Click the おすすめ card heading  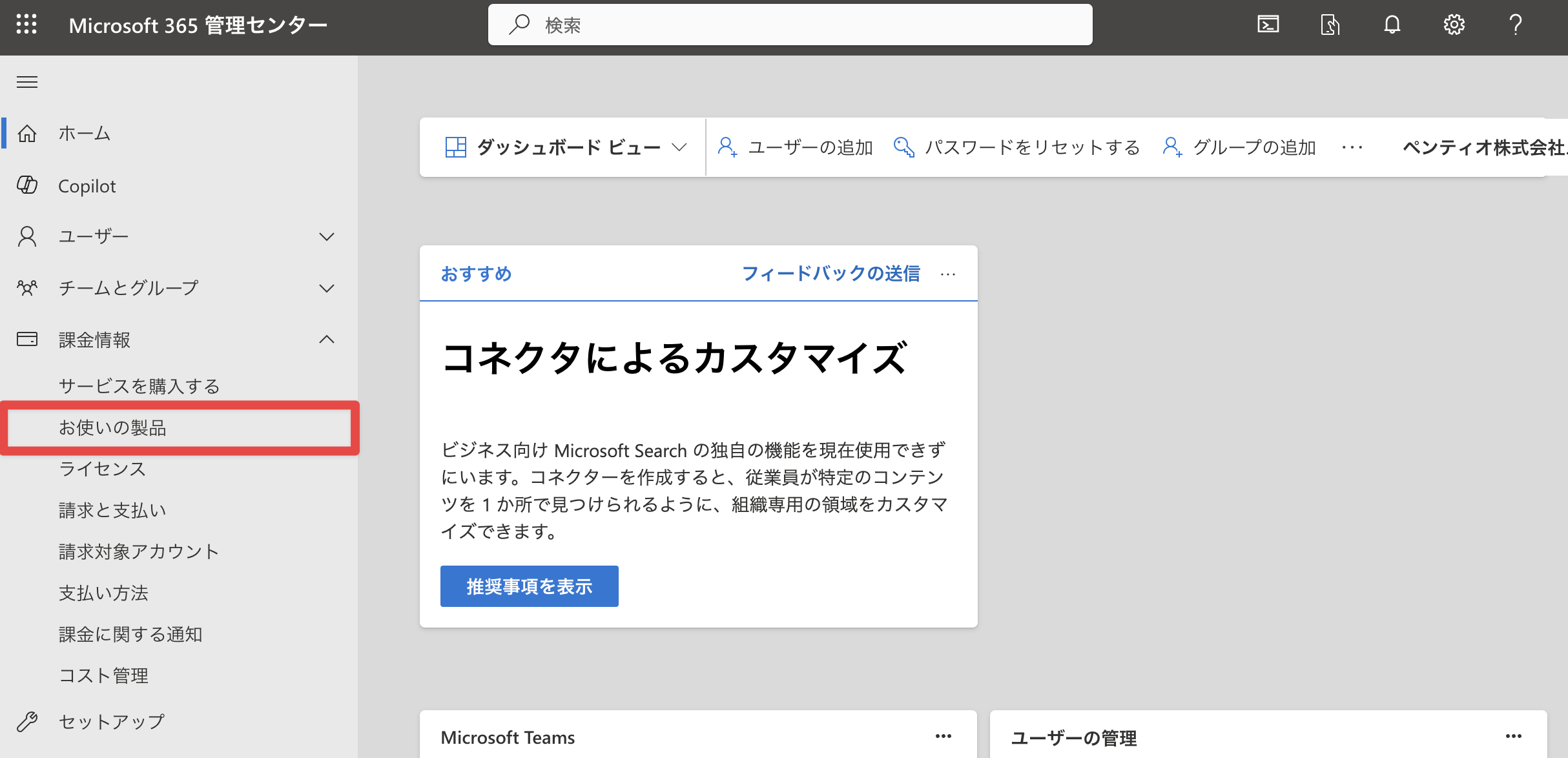[477, 274]
